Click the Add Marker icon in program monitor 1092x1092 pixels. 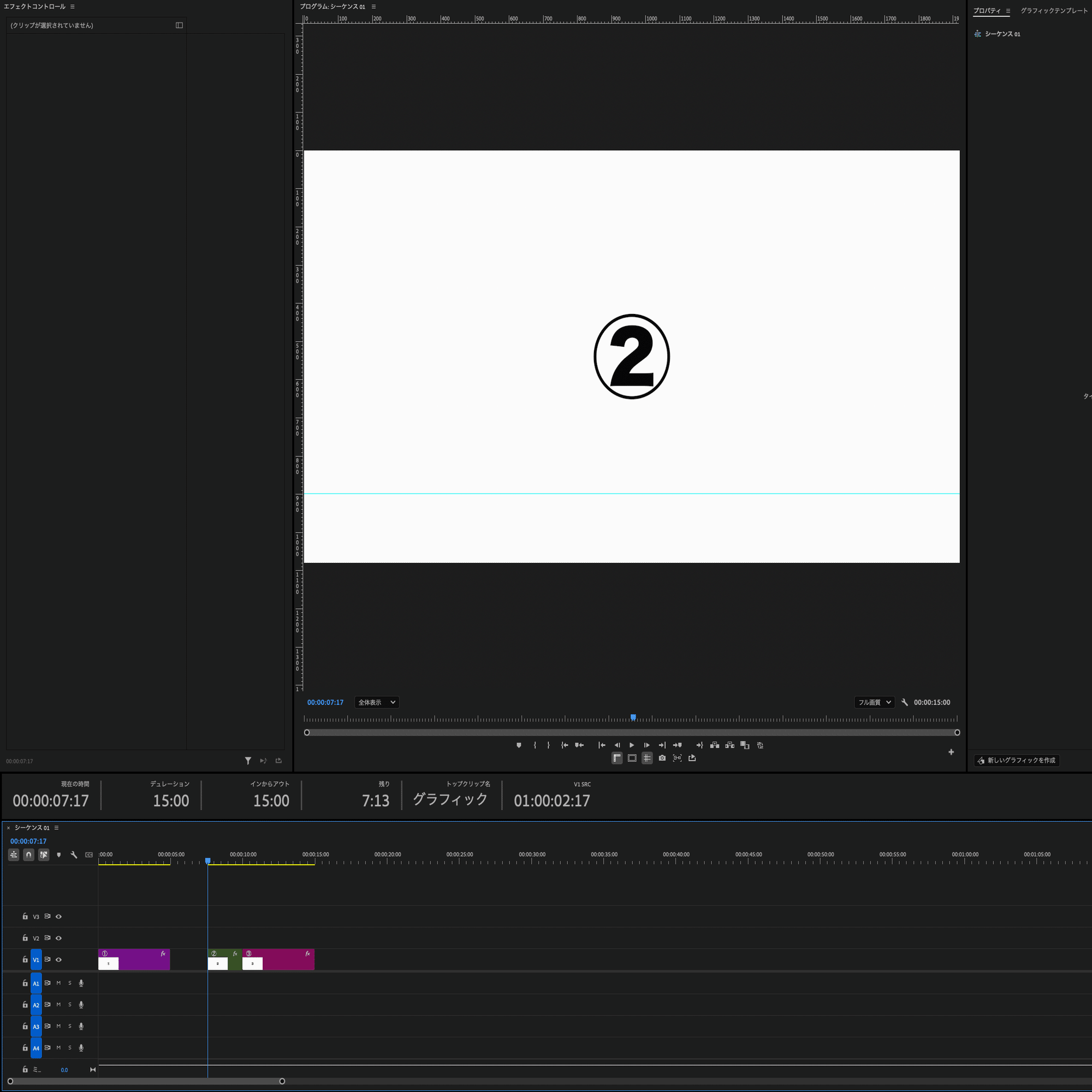(x=519, y=745)
